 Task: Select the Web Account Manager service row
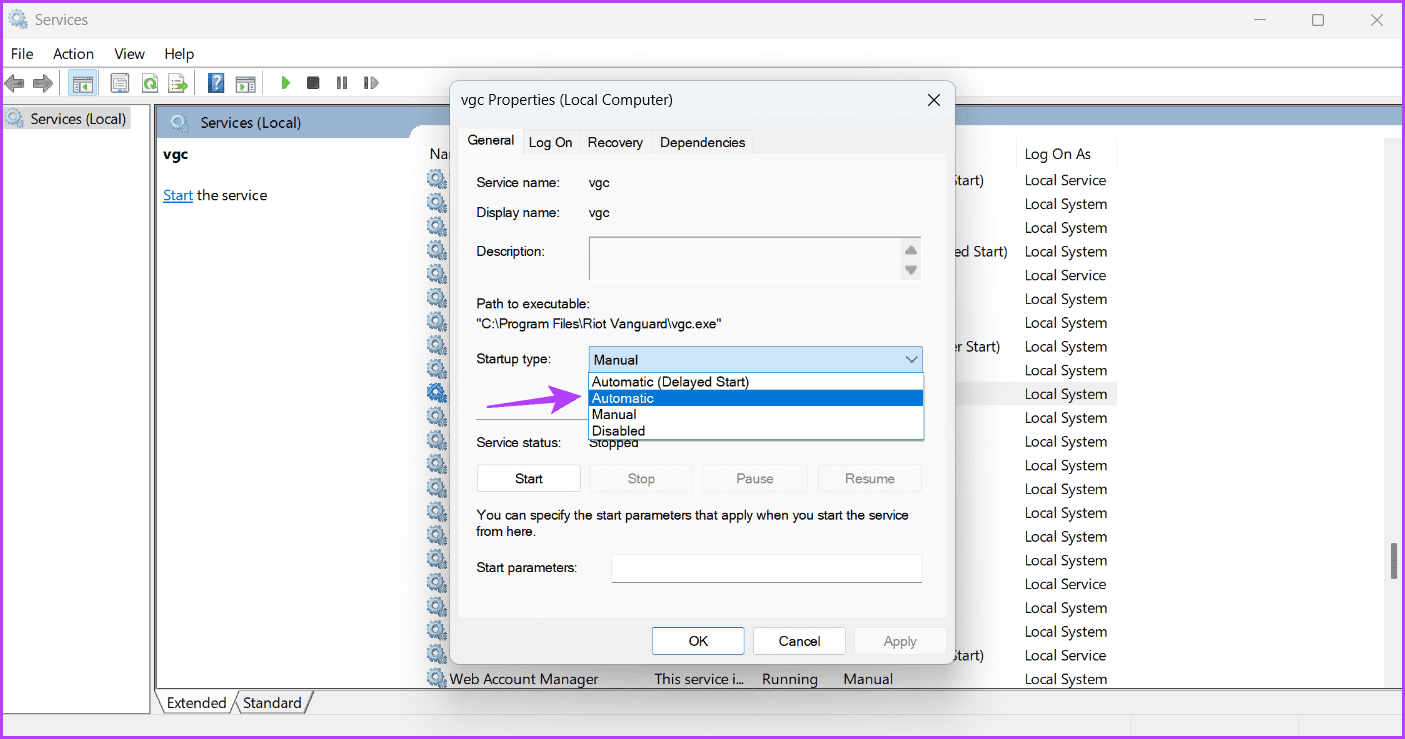(772, 679)
